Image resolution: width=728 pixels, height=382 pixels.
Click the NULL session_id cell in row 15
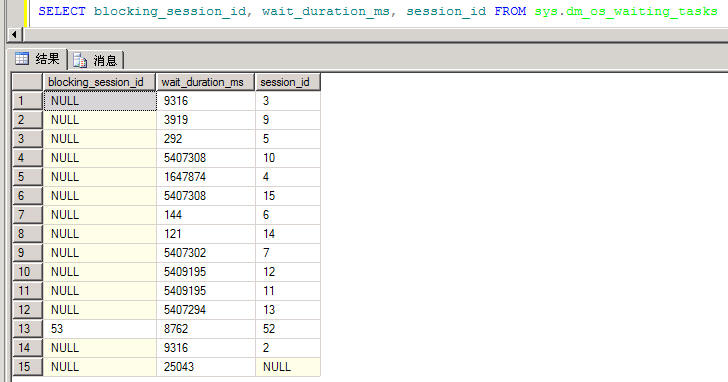point(288,367)
